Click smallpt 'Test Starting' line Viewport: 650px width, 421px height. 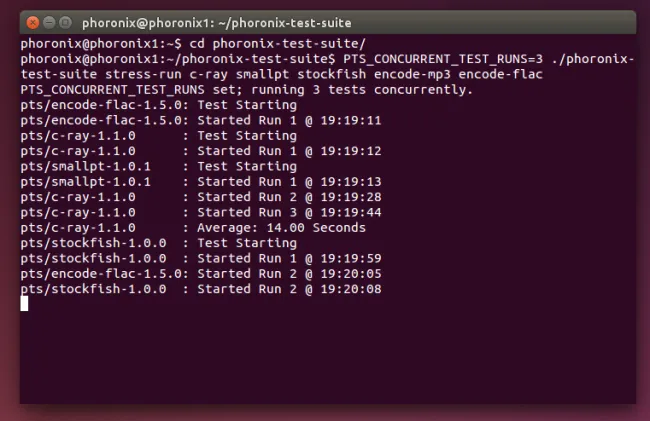click(159, 167)
